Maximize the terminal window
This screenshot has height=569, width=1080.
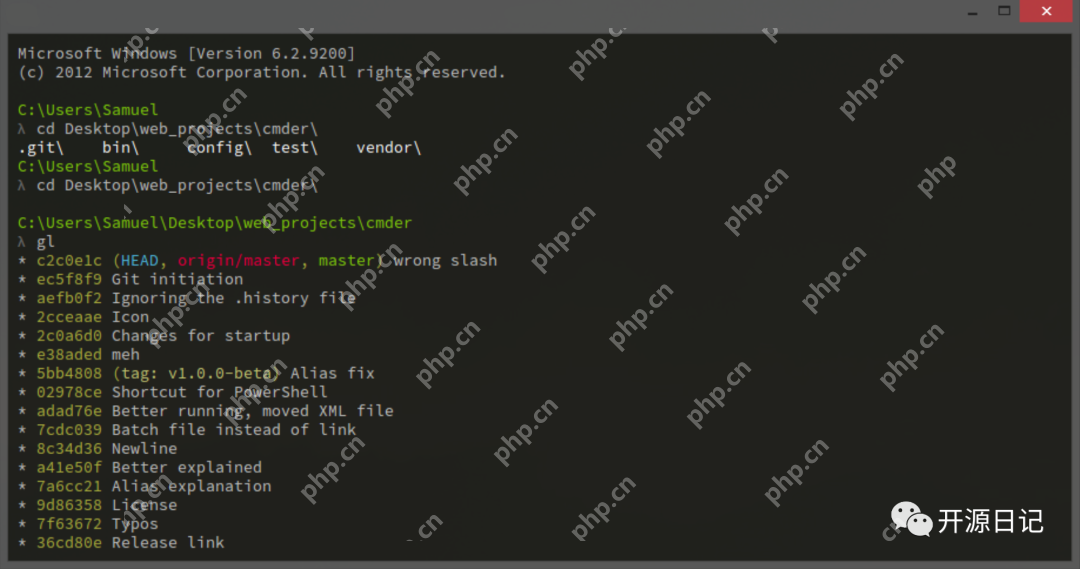point(1005,10)
